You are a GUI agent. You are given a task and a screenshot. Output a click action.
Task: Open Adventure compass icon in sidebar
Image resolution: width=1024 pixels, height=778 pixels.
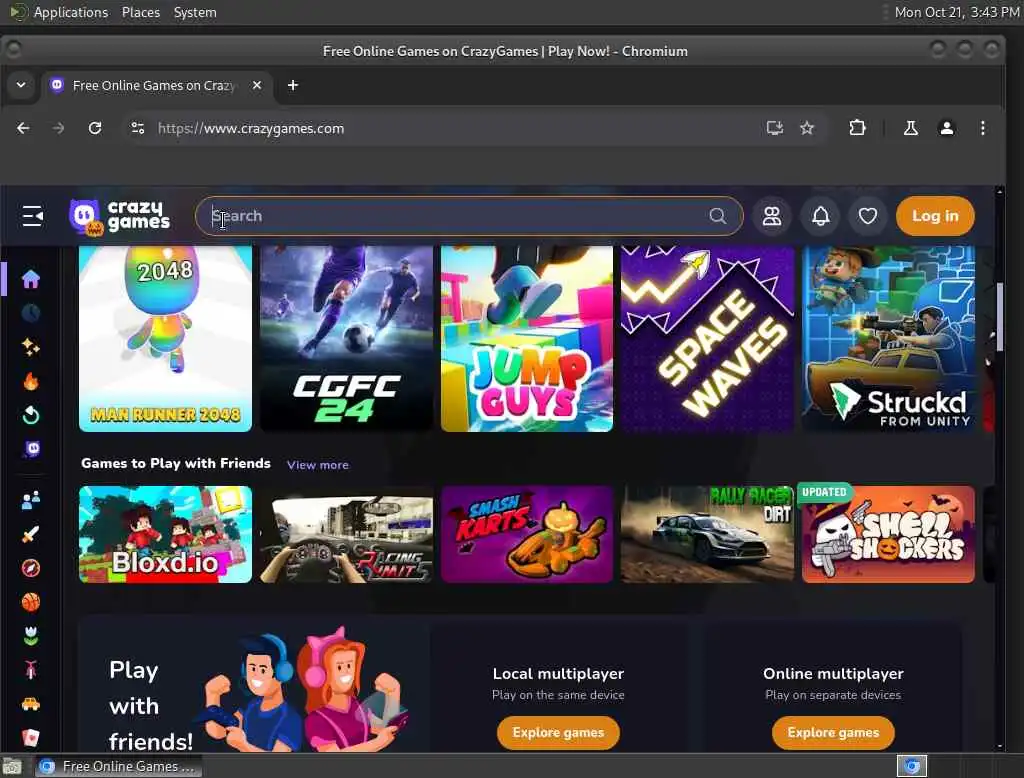pos(31,568)
